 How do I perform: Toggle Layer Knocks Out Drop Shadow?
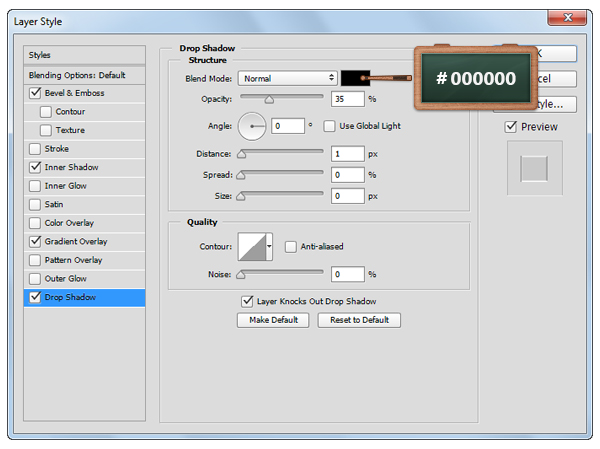247,301
